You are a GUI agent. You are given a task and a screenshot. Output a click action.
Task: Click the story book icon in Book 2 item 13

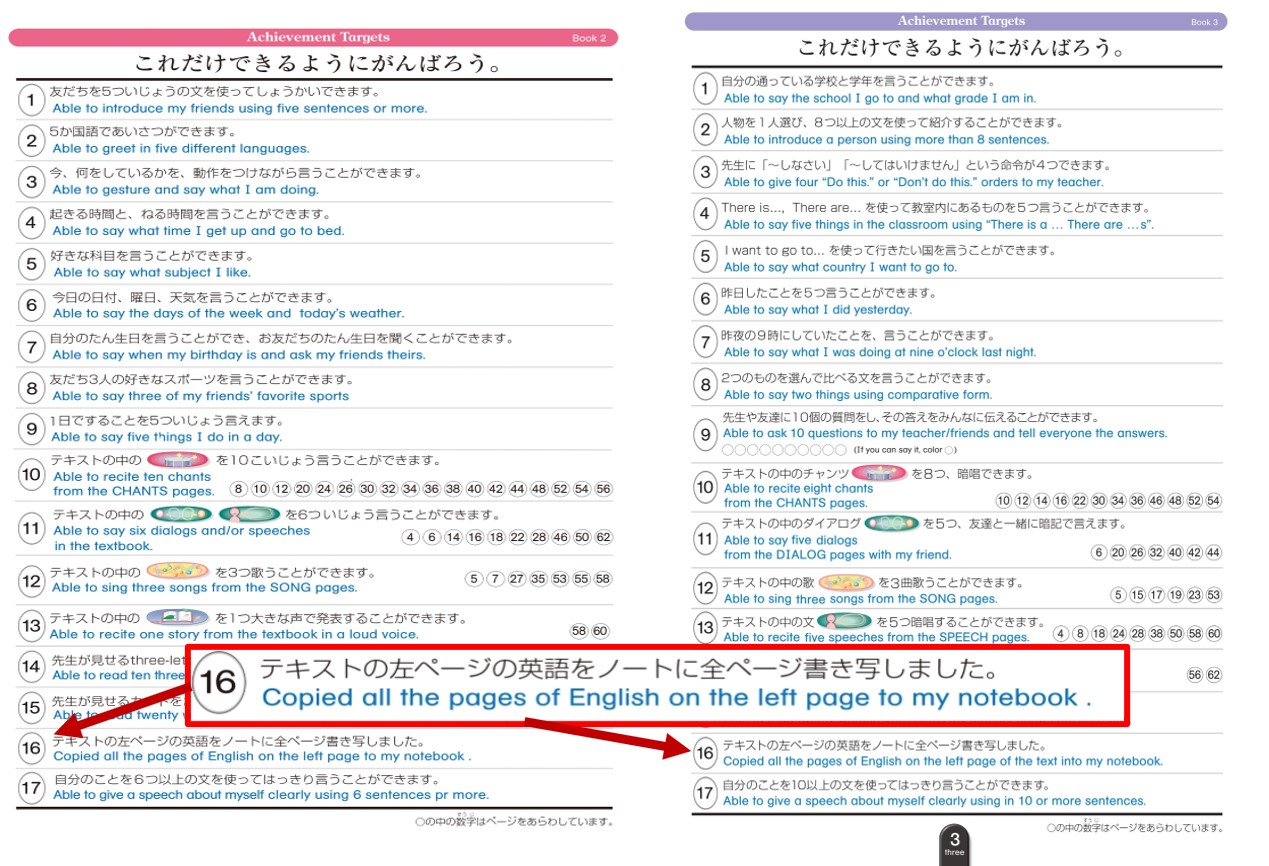point(178,618)
